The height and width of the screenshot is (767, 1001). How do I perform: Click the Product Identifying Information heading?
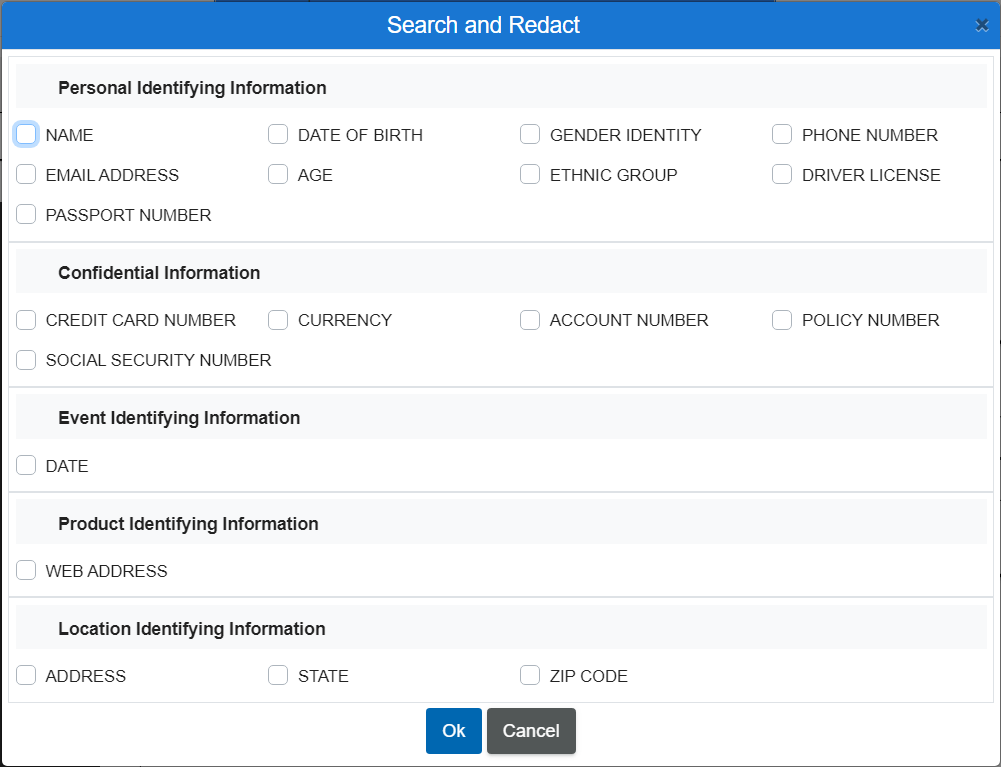[x=188, y=524]
